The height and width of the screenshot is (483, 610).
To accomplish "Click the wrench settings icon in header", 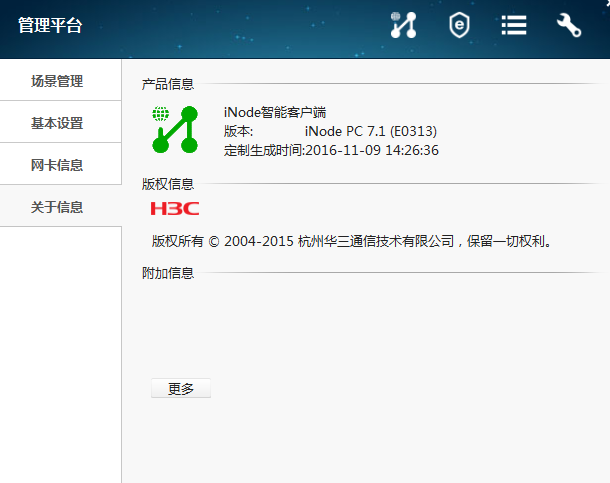I will (x=569, y=25).
